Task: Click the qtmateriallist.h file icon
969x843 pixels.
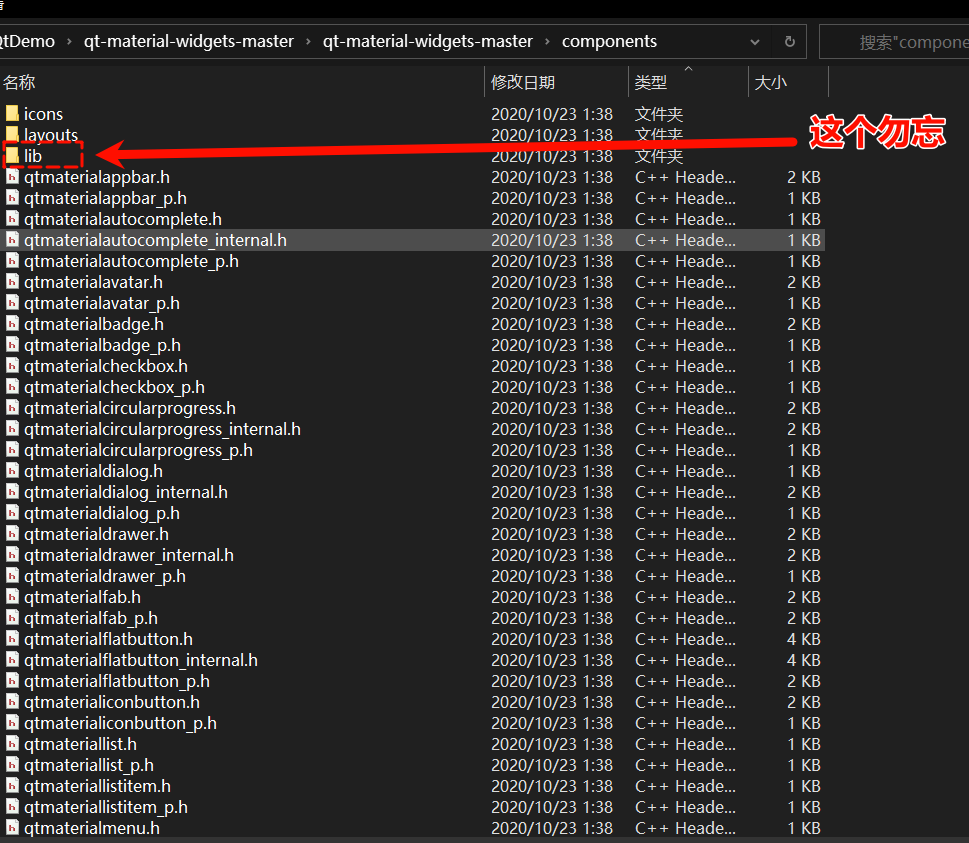Action: (12, 745)
